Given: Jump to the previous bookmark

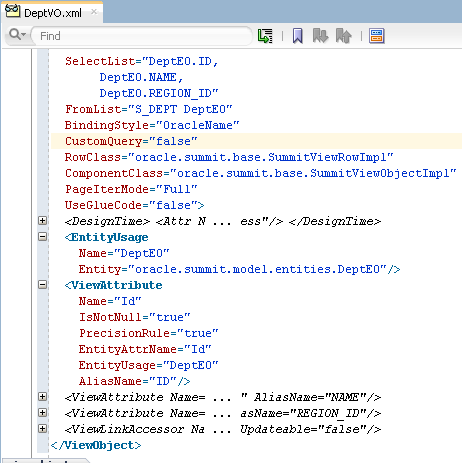Looking at the screenshot, I should 344,36.
